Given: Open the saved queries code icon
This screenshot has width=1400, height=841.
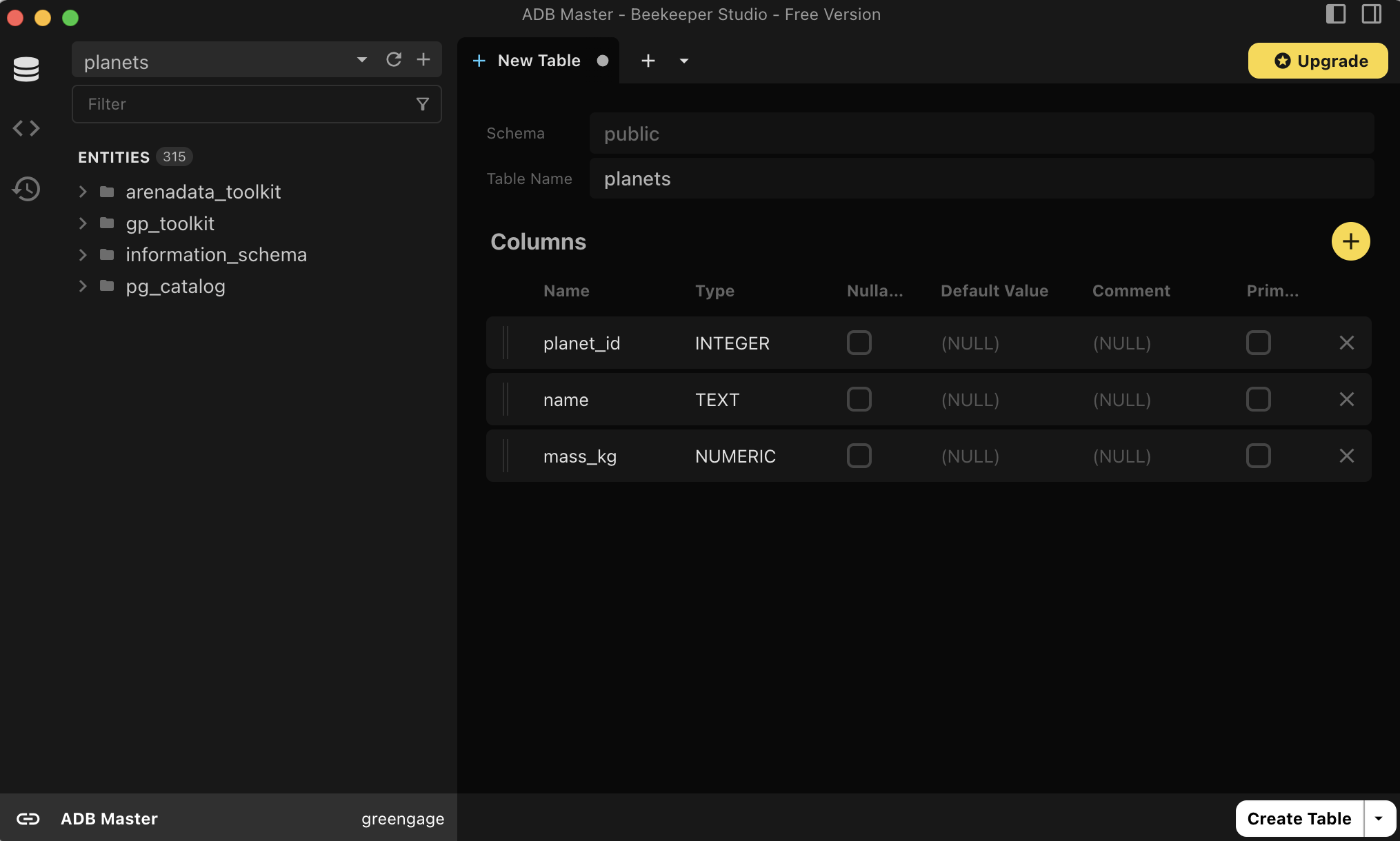Looking at the screenshot, I should pyautogui.click(x=26, y=128).
